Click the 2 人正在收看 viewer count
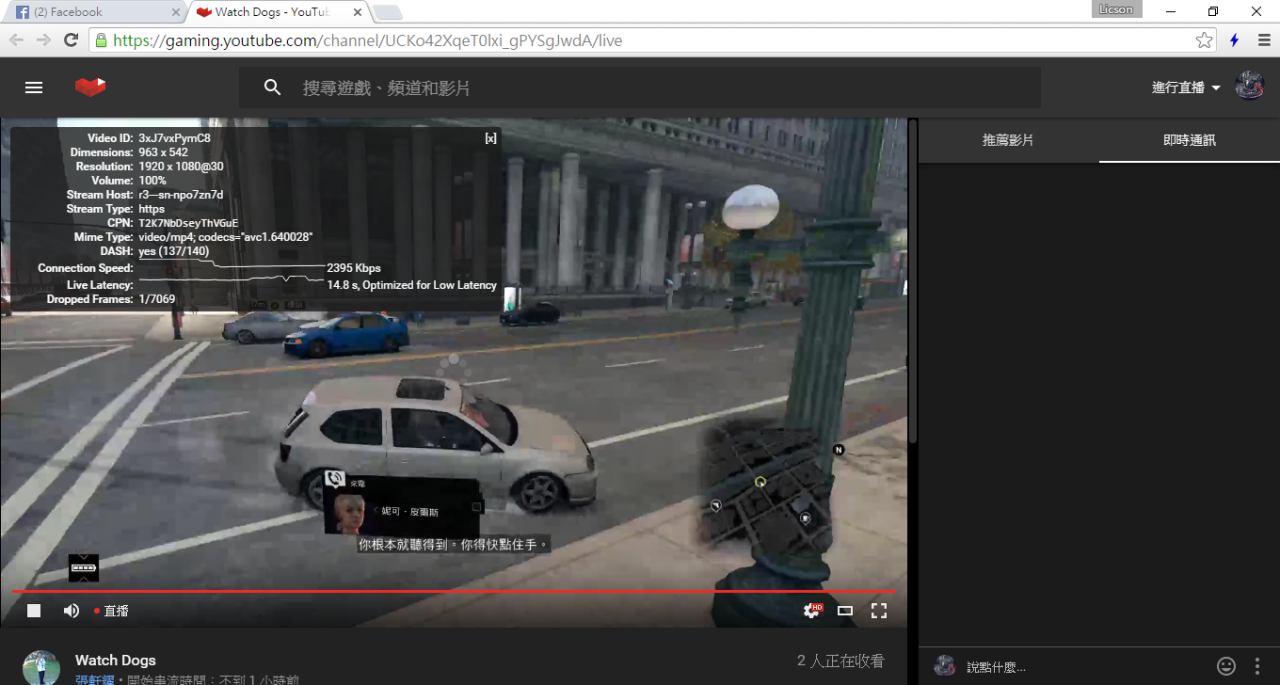The image size is (1280, 685). [x=841, y=661]
